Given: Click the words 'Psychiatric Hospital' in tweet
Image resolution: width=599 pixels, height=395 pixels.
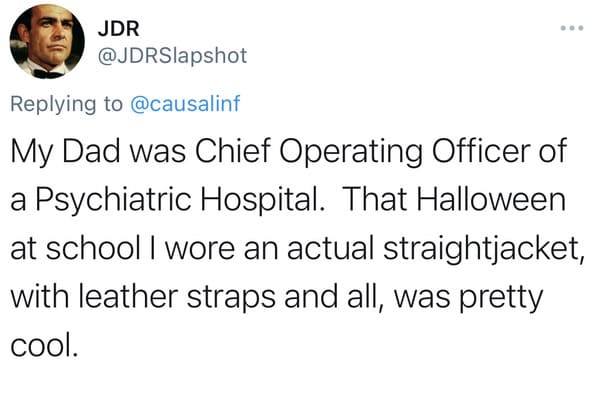Looking at the screenshot, I should (x=180, y=201).
